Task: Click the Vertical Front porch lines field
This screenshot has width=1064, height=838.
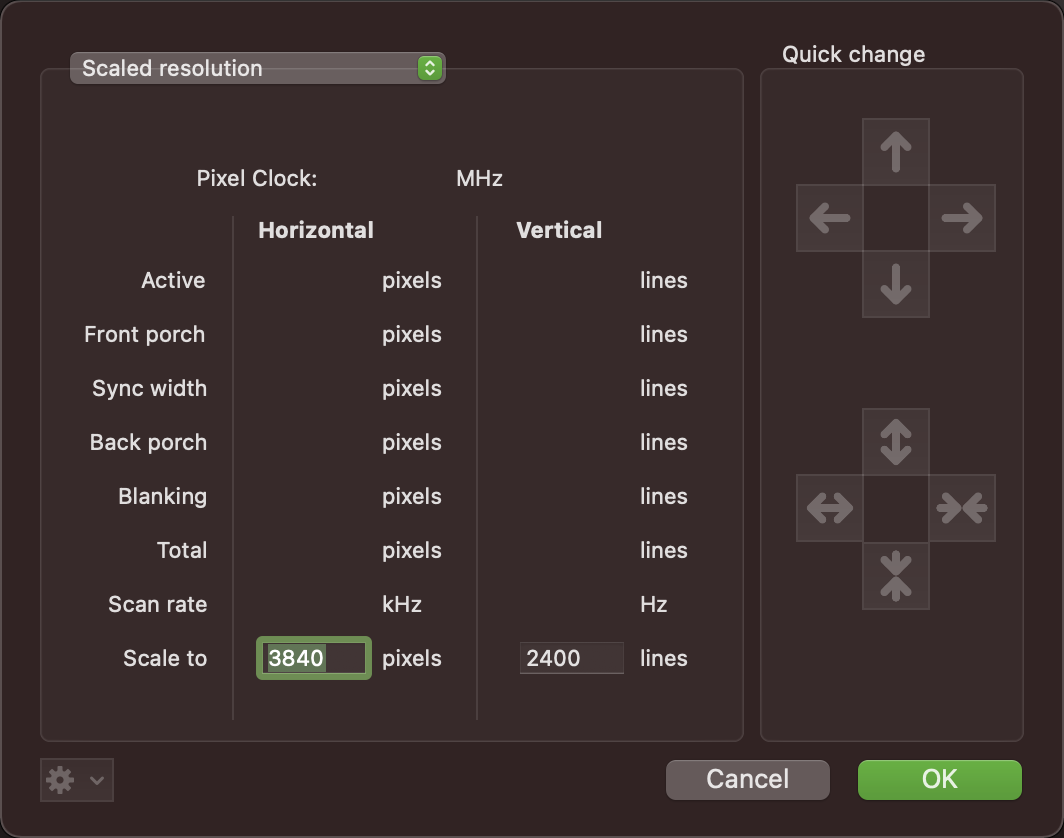Action: 571,334
